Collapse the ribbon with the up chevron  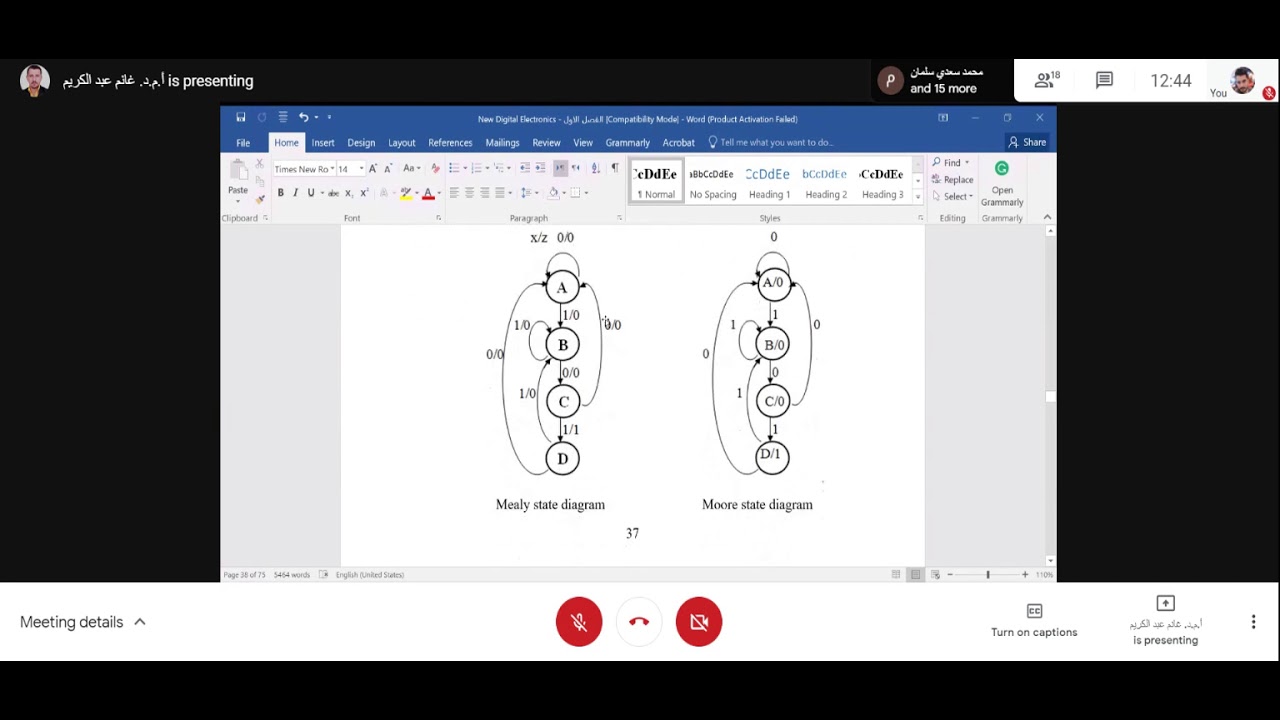(x=1047, y=217)
